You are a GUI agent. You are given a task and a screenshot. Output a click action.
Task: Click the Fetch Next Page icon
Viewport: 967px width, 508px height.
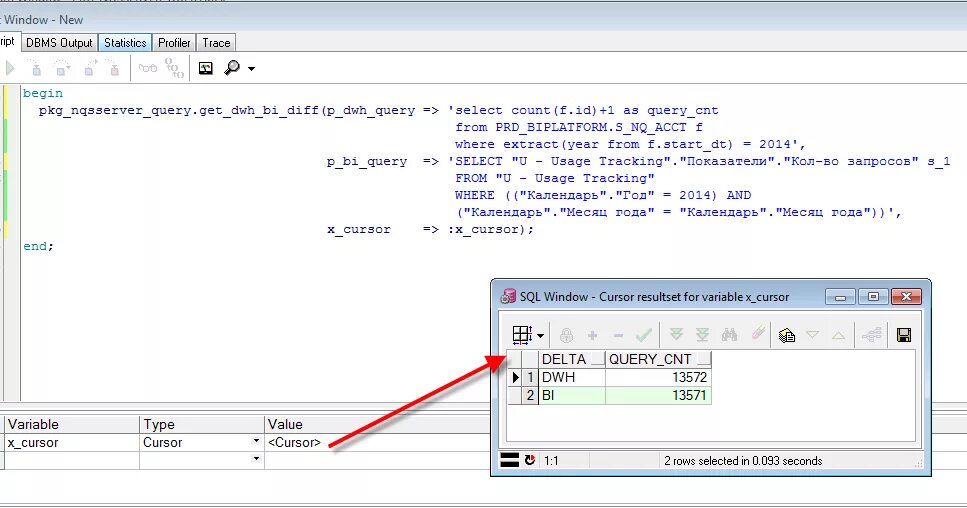click(676, 335)
